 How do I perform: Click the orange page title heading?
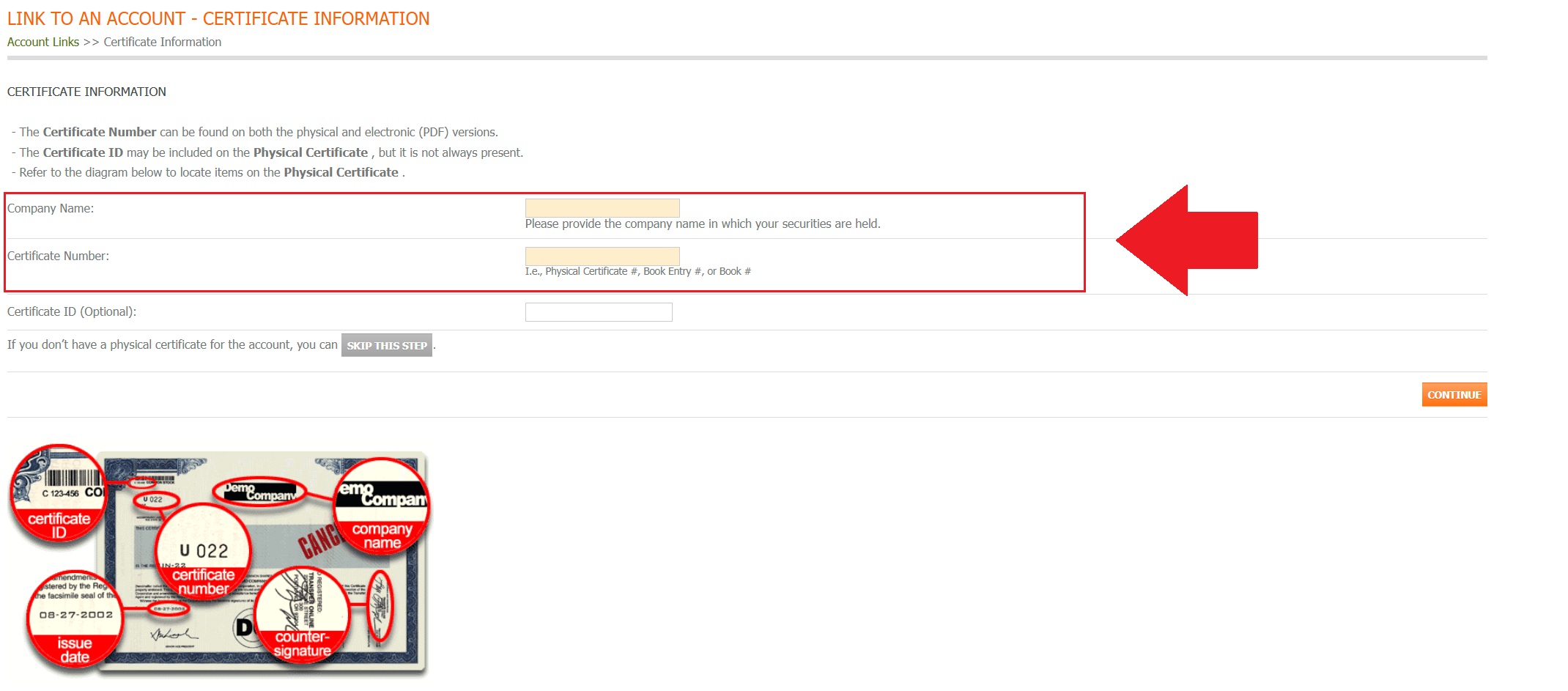218,19
